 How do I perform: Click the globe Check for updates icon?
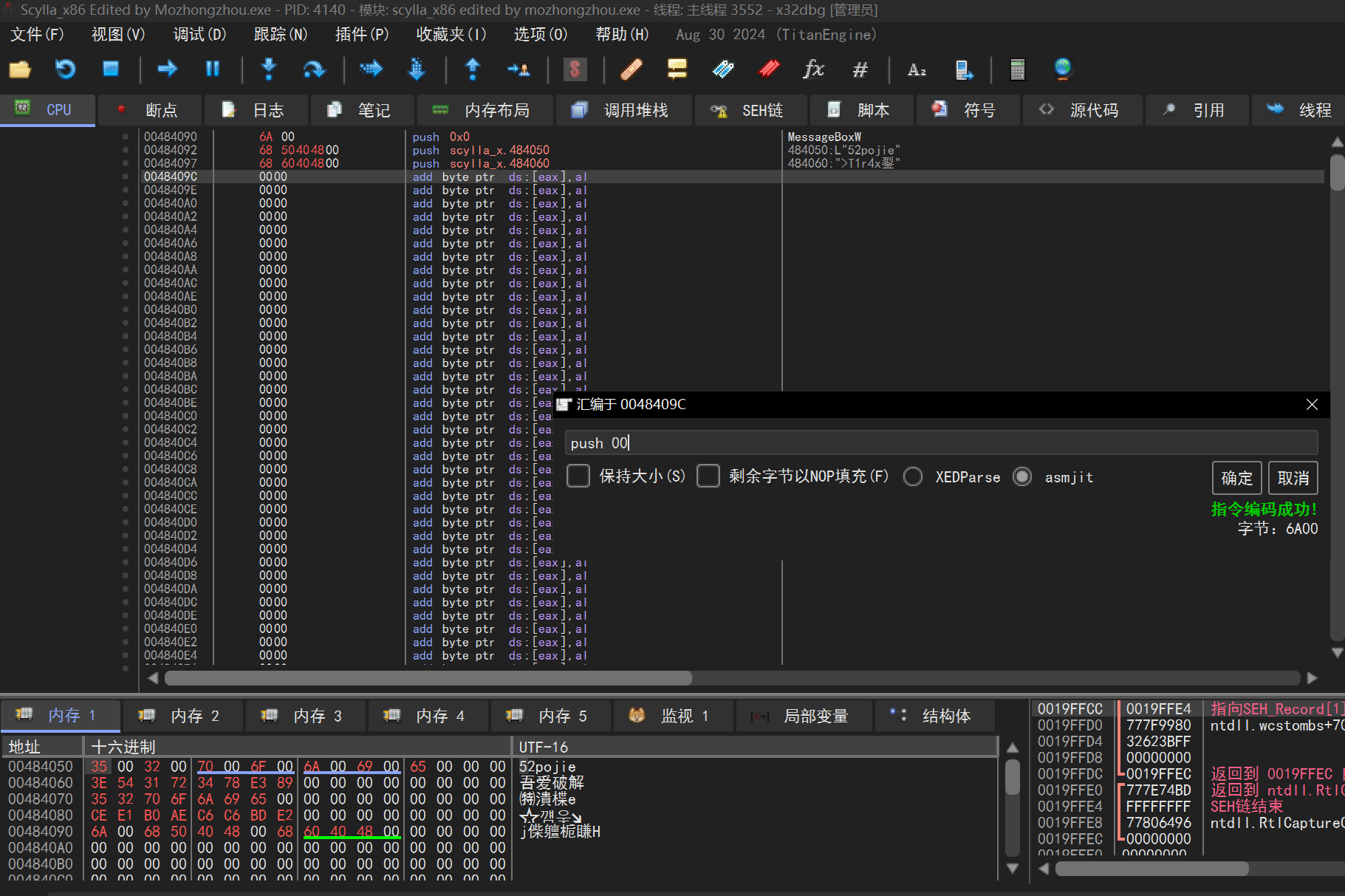pyautogui.click(x=1063, y=69)
